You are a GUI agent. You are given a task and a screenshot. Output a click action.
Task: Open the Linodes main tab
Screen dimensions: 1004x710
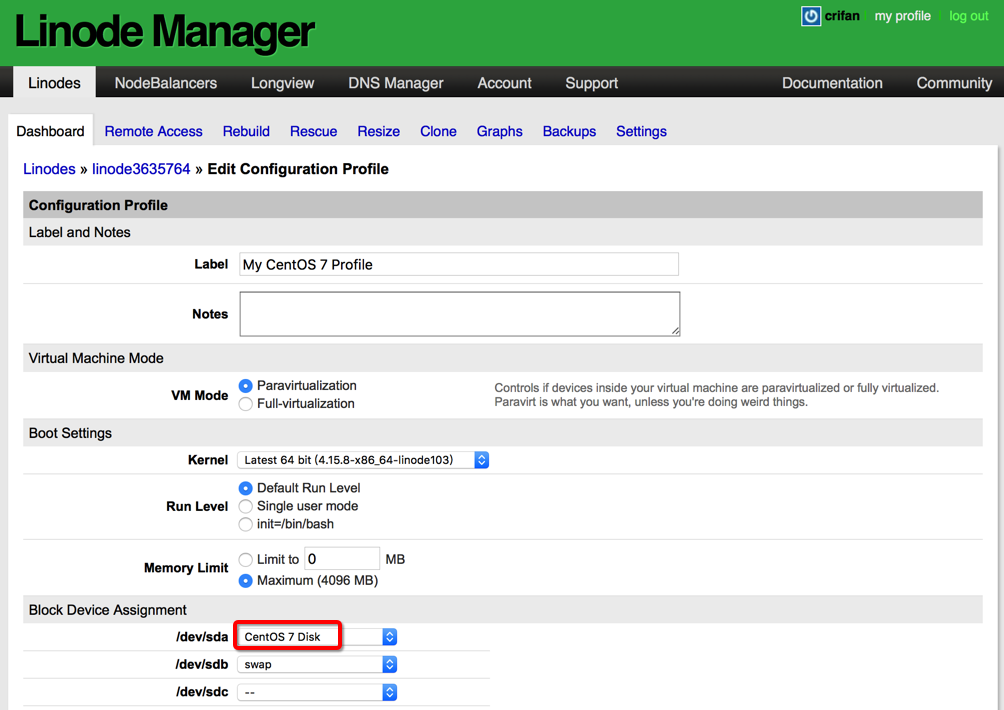[54, 83]
